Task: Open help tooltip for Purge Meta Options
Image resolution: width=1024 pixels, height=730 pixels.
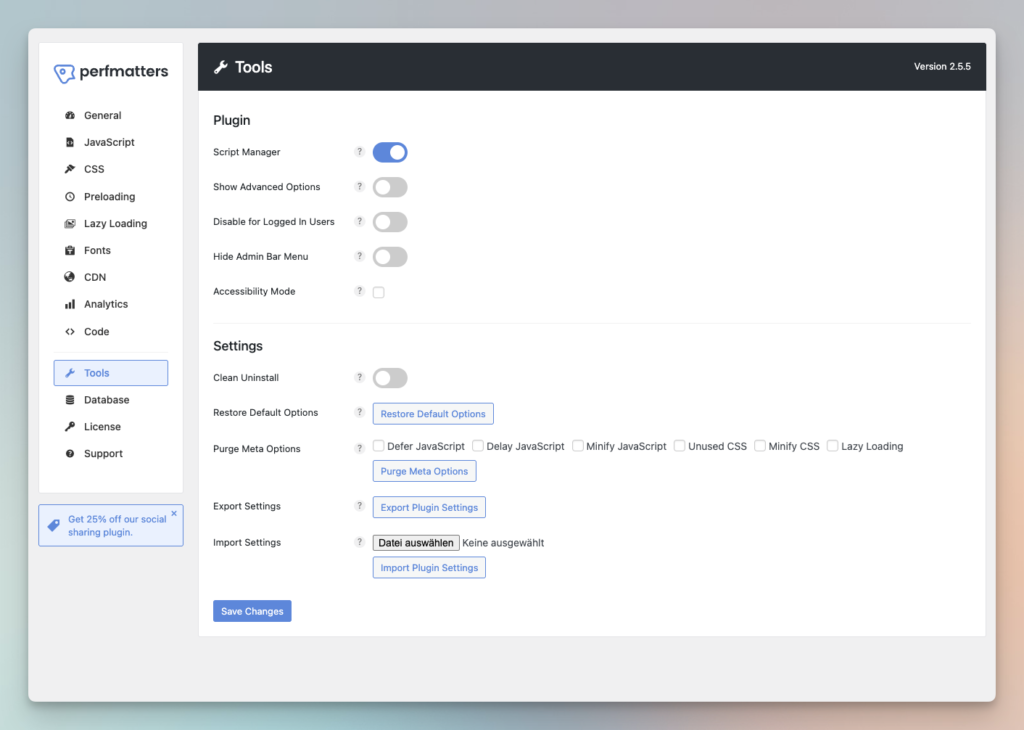Action: click(x=359, y=448)
